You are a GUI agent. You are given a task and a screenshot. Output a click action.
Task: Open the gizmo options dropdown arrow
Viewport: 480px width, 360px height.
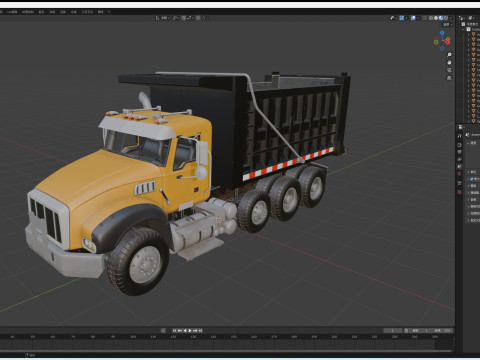tap(406, 18)
